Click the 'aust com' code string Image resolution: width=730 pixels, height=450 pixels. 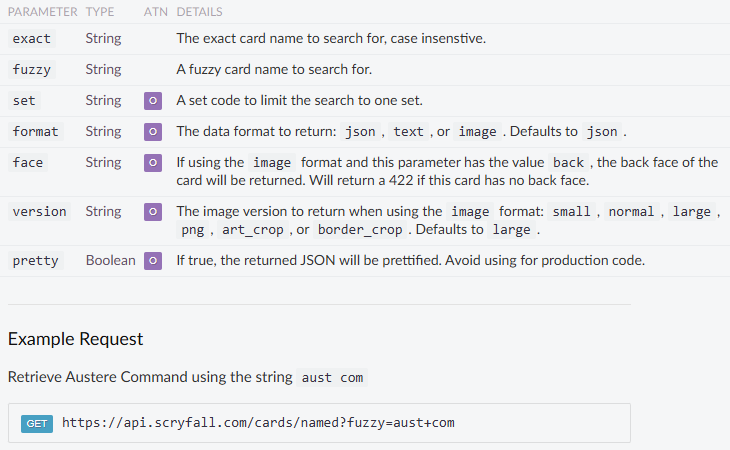331,378
